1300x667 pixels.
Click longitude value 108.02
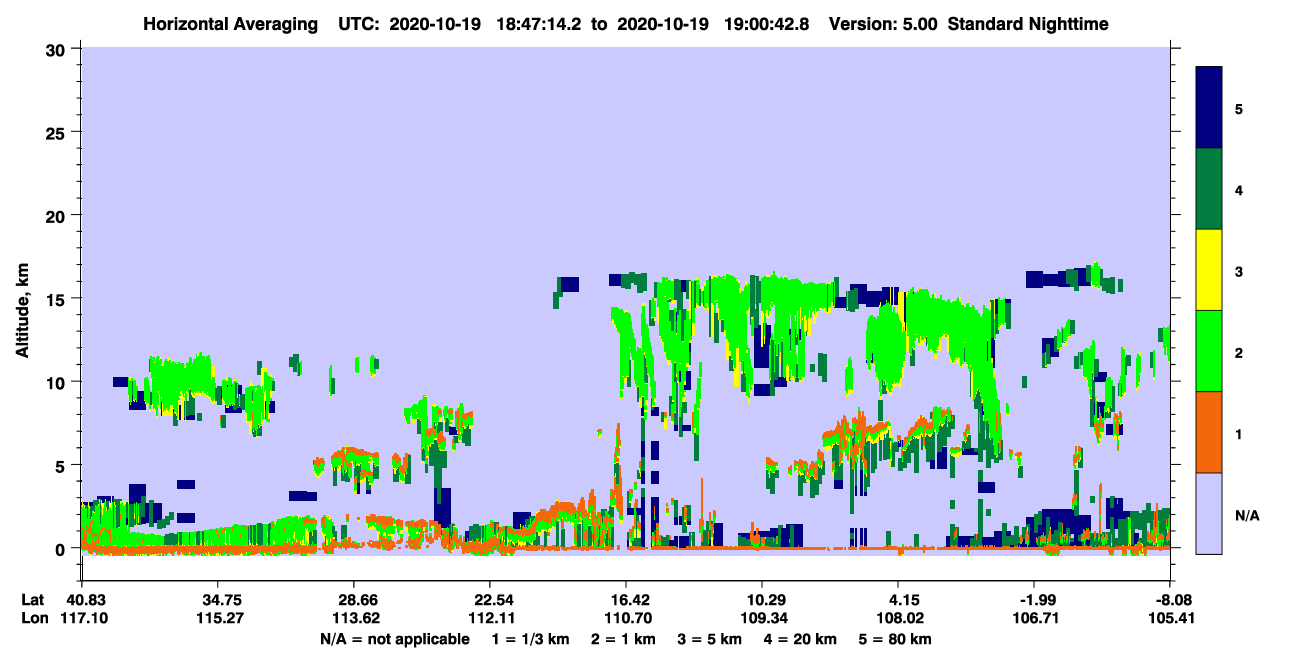(x=898, y=618)
